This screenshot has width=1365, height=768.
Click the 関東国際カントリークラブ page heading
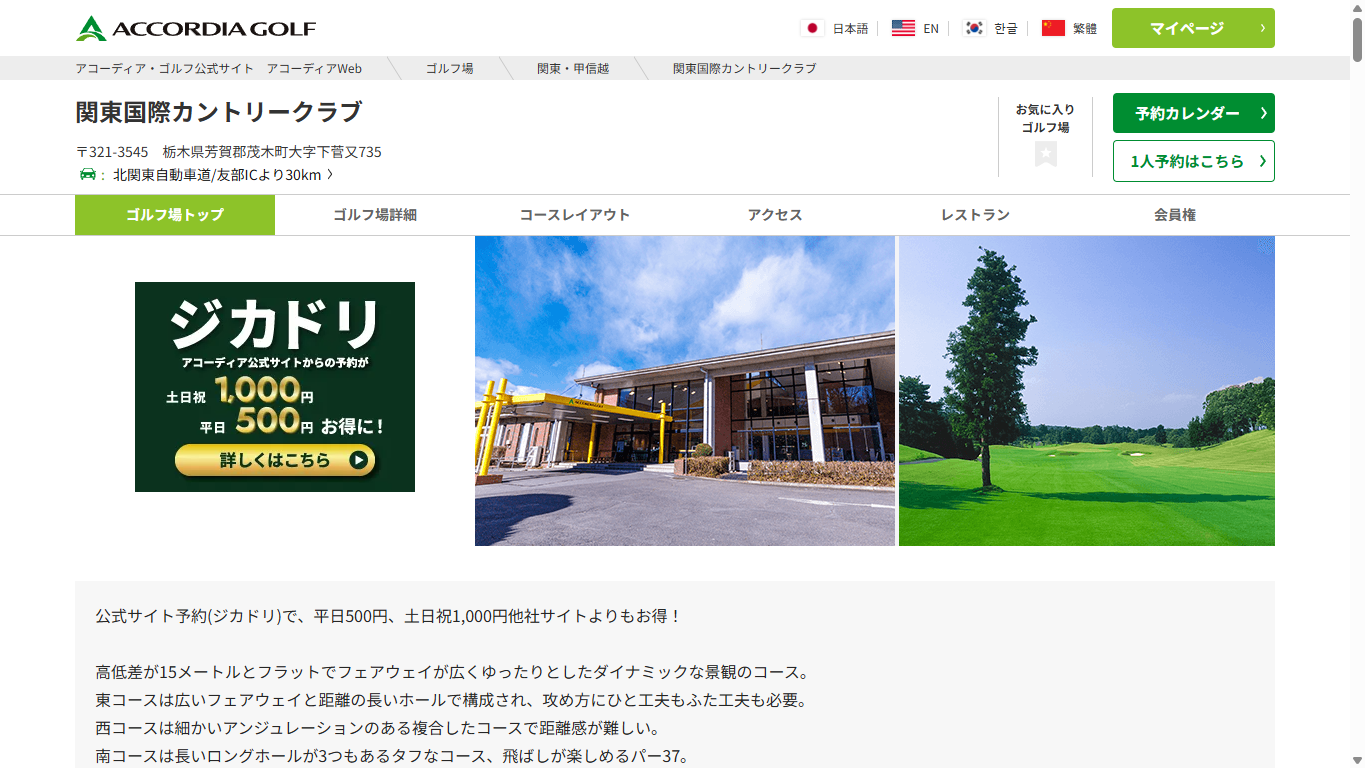click(219, 112)
